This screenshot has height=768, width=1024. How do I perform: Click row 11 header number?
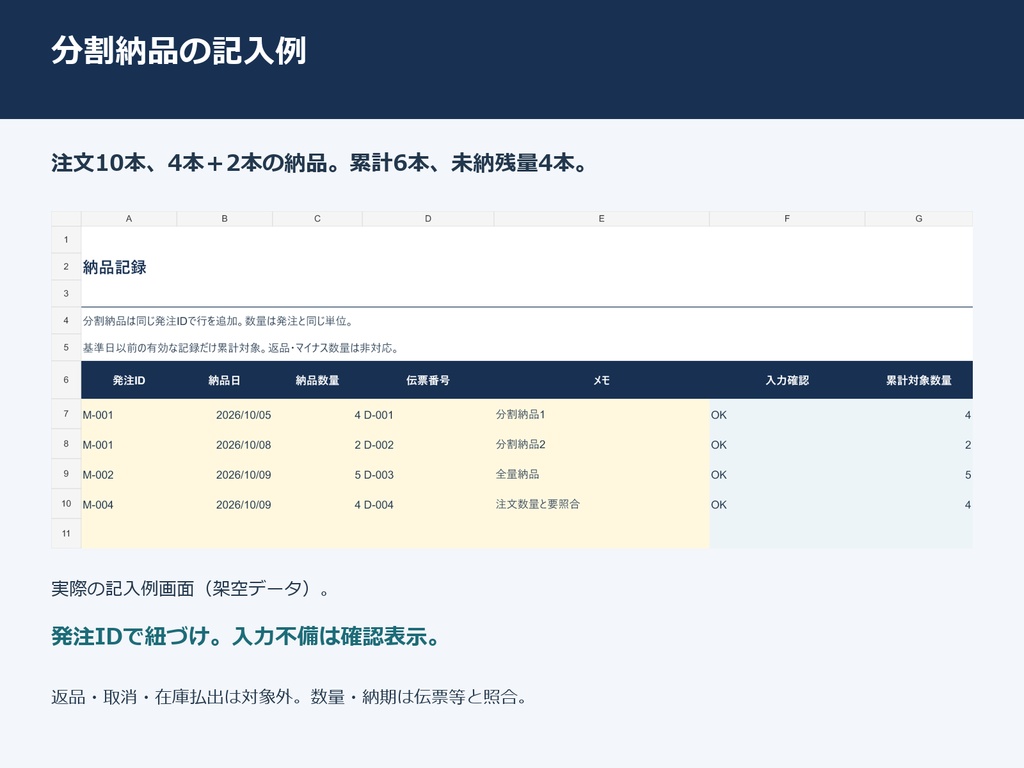(x=66, y=534)
